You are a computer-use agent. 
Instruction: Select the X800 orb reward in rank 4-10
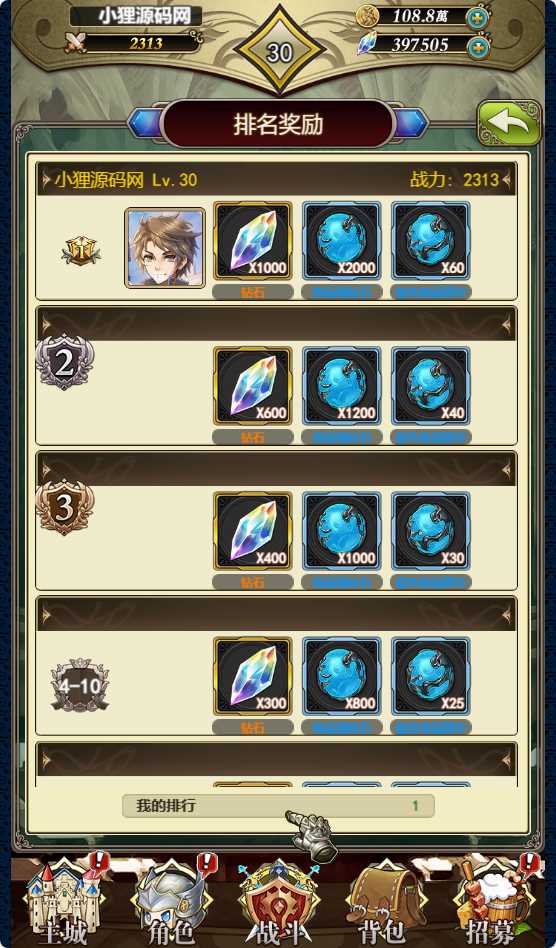click(x=341, y=676)
